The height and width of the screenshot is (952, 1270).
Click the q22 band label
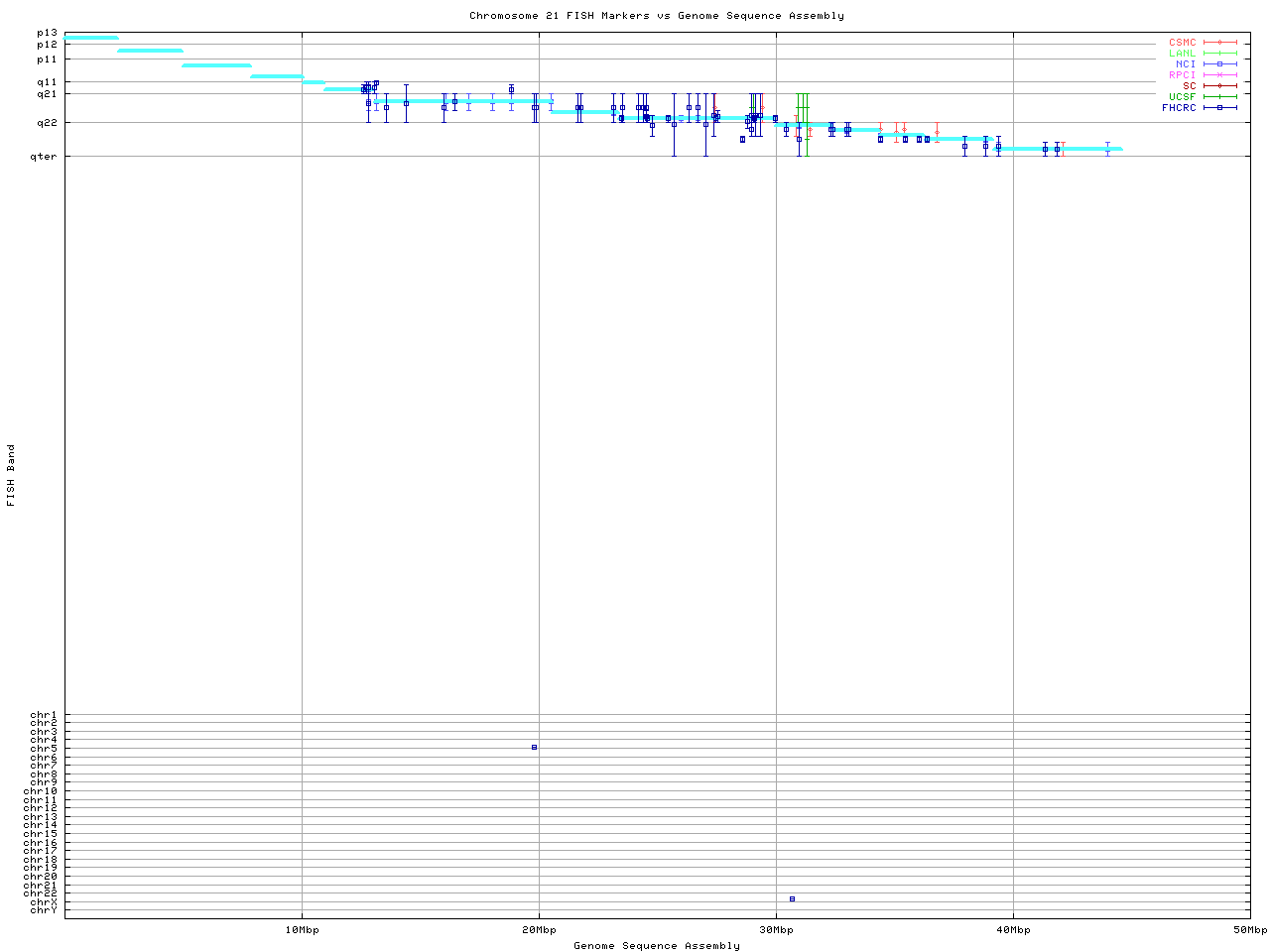click(47, 123)
